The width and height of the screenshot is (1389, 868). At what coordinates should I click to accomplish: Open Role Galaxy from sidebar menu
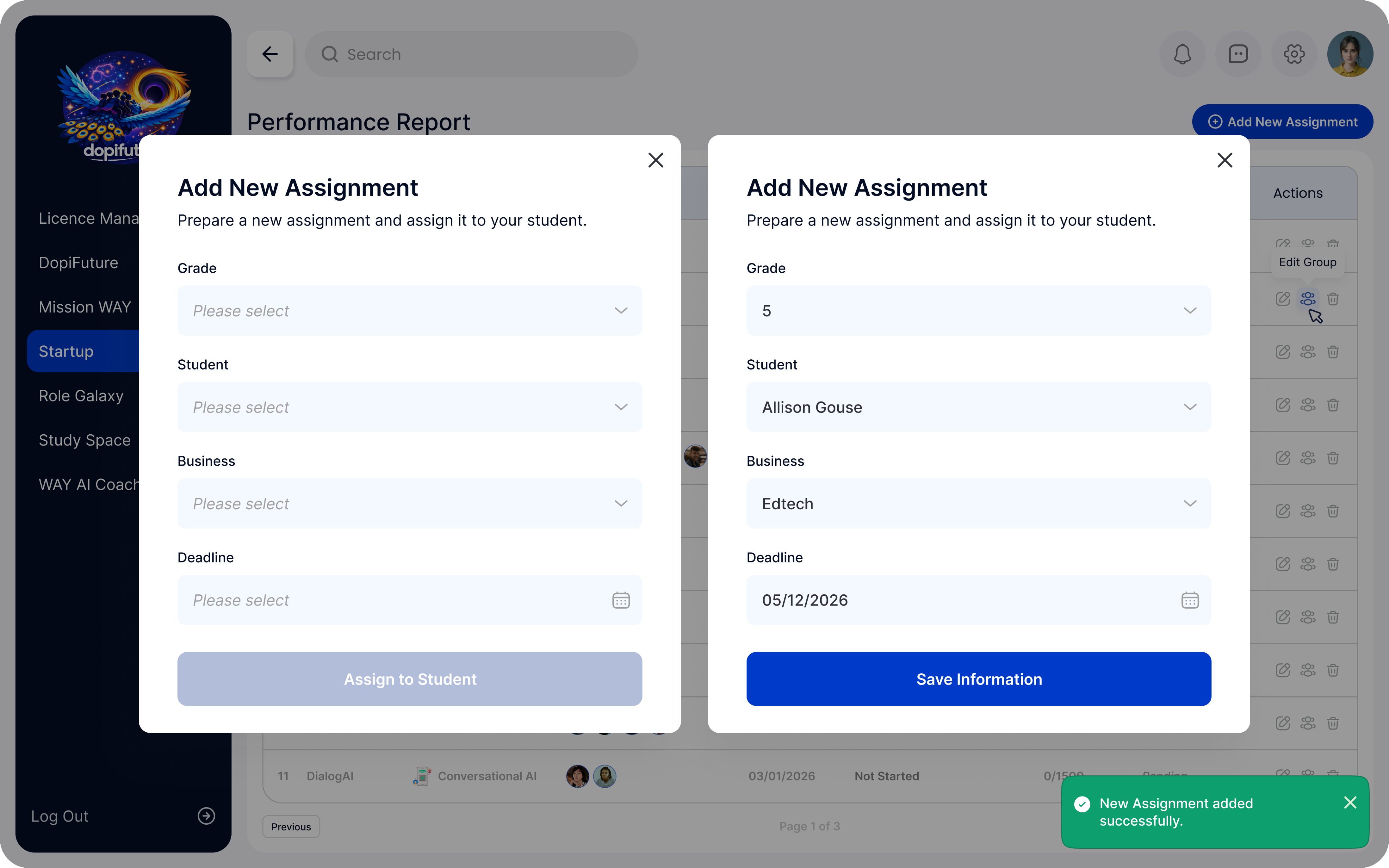point(81,396)
